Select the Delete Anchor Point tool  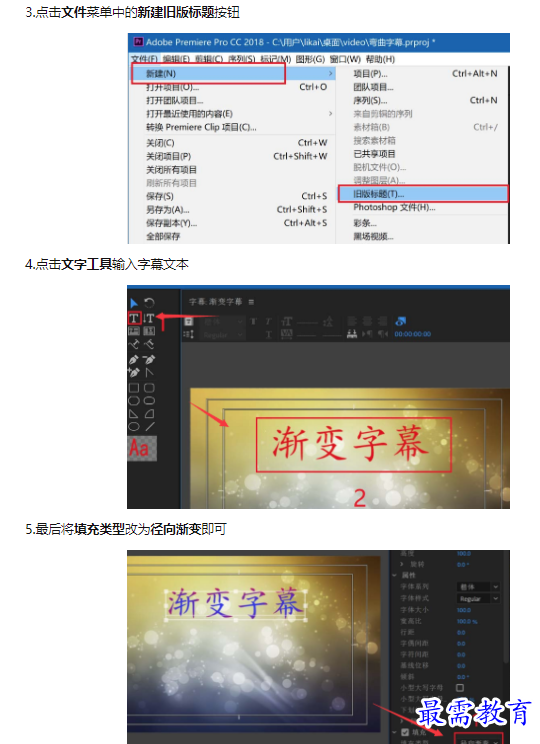pos(149,360)
